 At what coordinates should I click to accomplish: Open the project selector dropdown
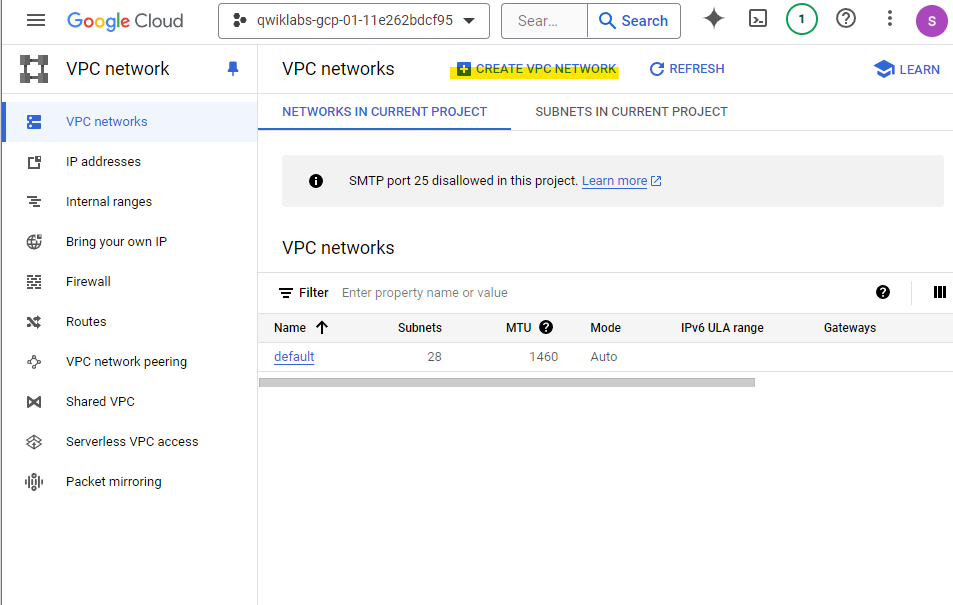tap(354, 21)
